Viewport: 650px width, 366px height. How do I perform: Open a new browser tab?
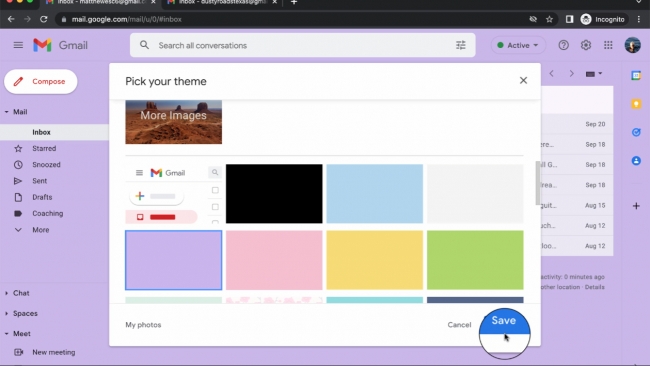click(x=294, y=2)
